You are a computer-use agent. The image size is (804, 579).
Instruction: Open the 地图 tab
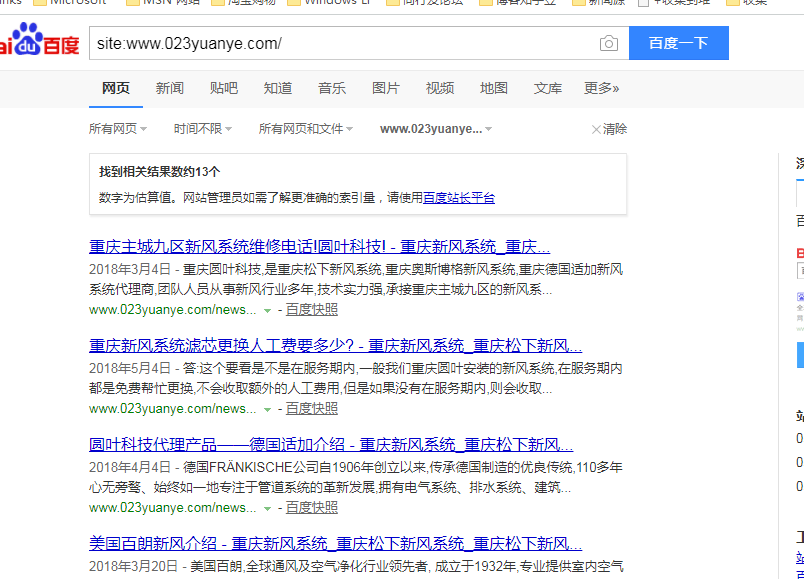point(494,88)
